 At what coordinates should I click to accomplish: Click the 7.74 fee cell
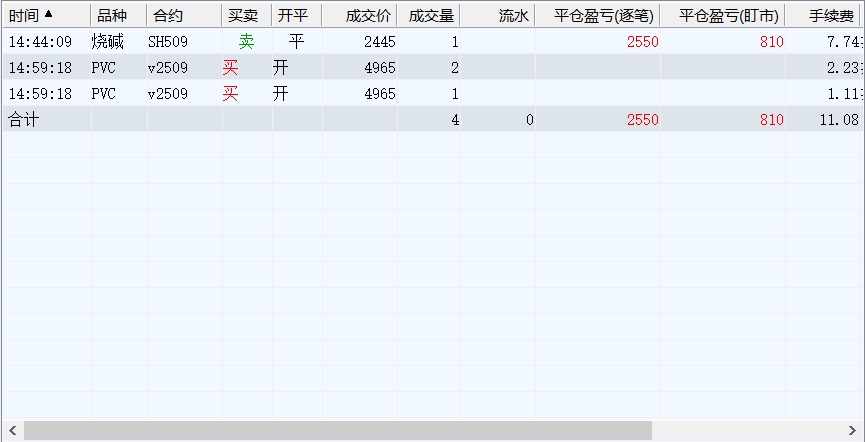(843, 42)
